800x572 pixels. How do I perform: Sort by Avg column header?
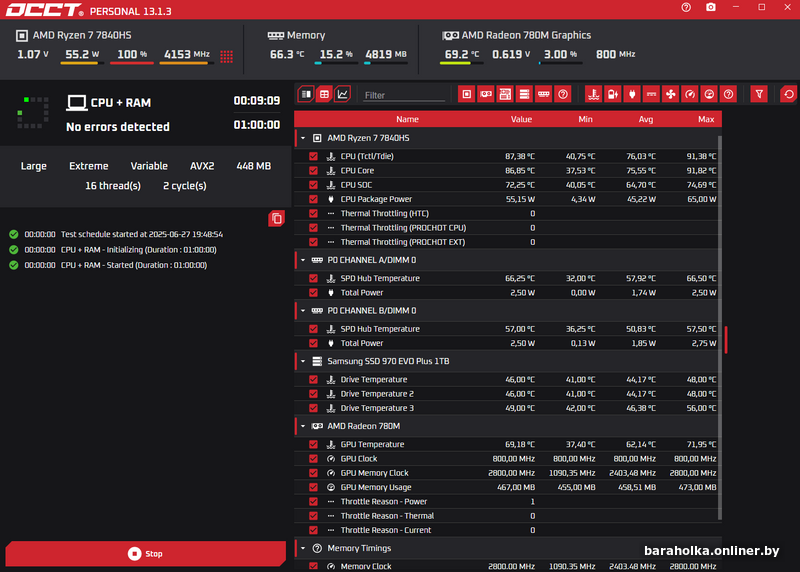(646, 119)
